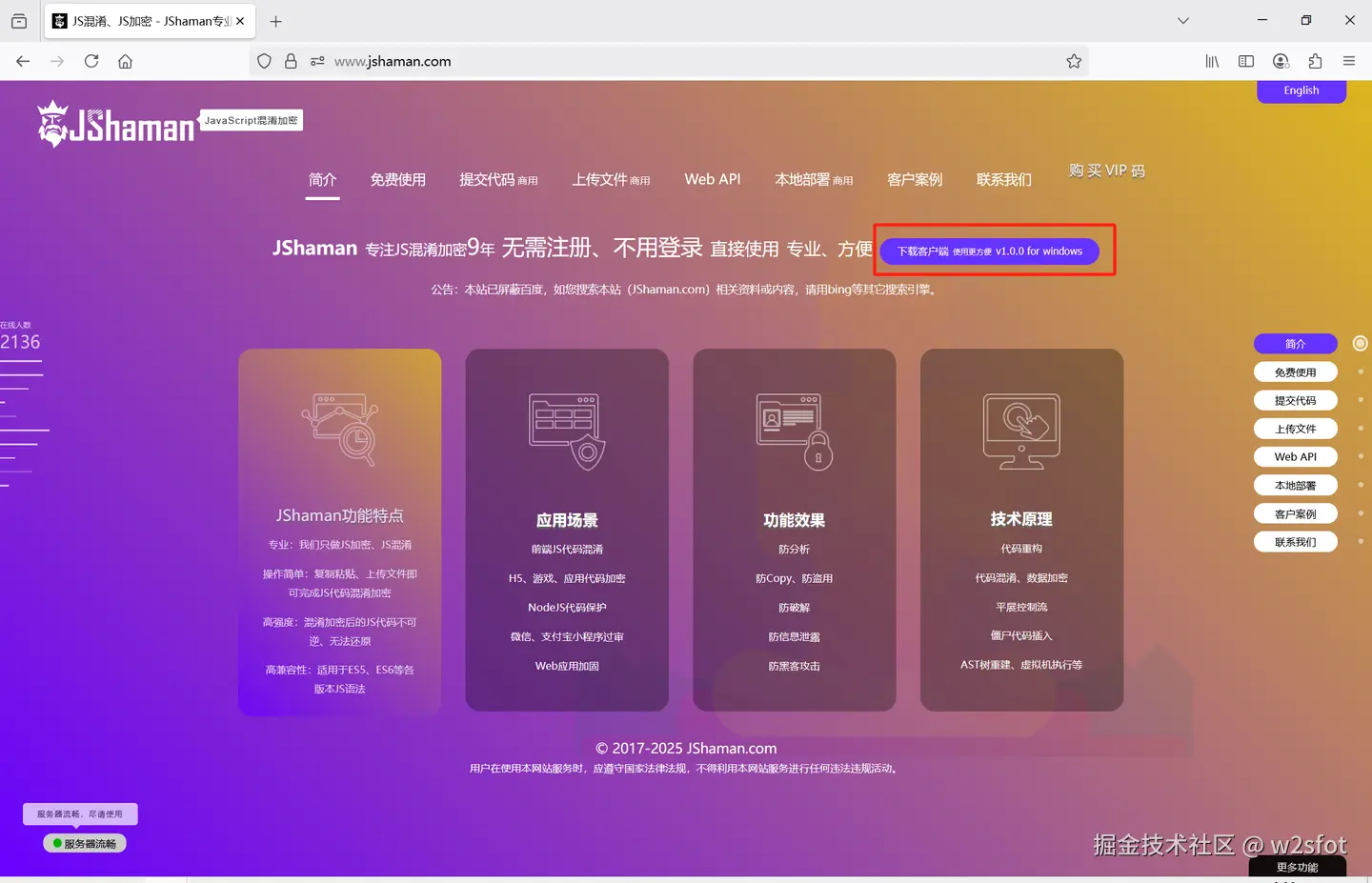Close the JShaman browser tab
The width and height of the screenshot is (1372, 883).
click(x=240, y=21)
